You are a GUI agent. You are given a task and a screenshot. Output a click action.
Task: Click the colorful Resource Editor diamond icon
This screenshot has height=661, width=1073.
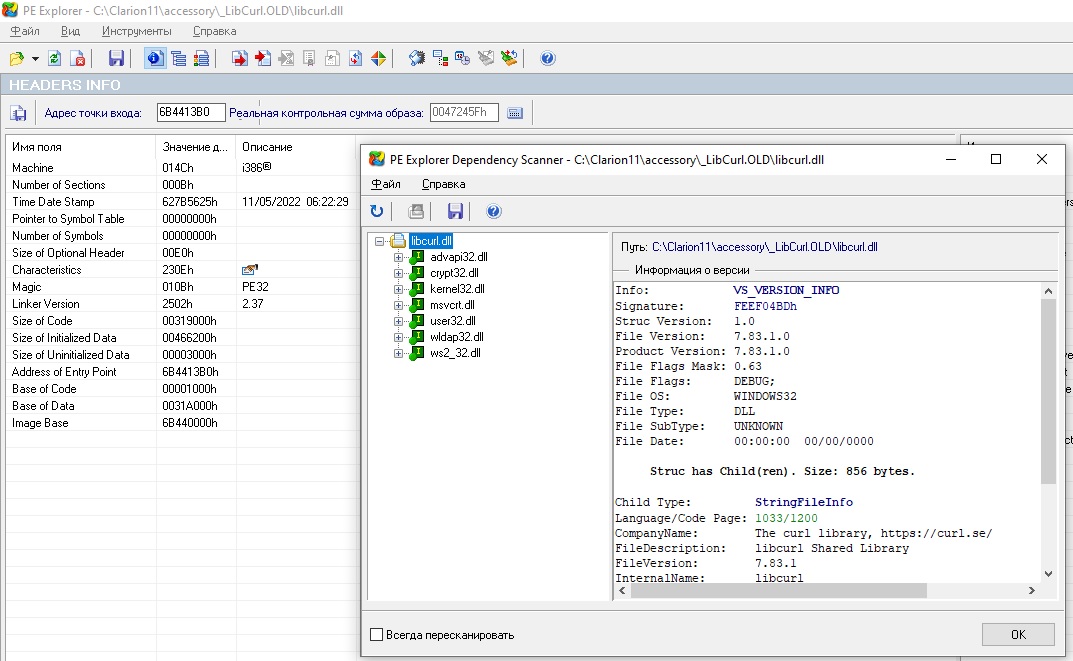pyautogui.click(x=378, y=58)
